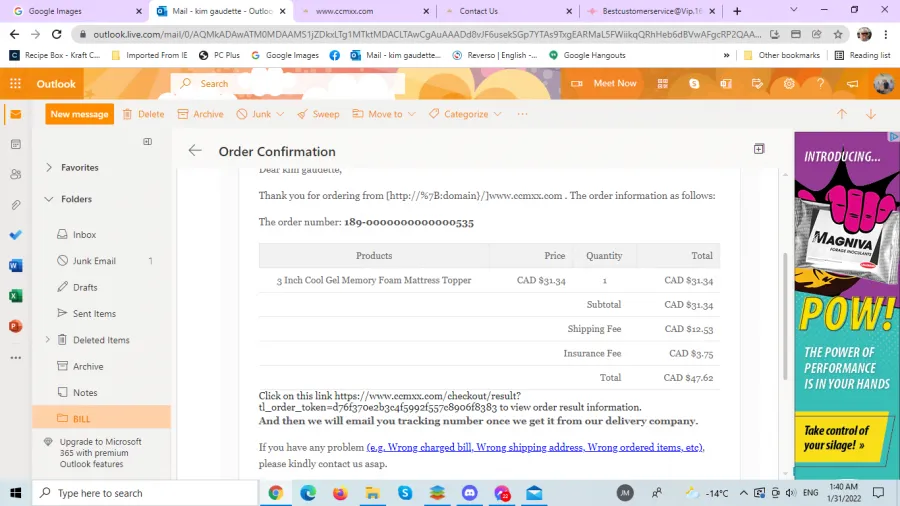
Task: Switch to Google Images tab
Action: coord(75,11)
